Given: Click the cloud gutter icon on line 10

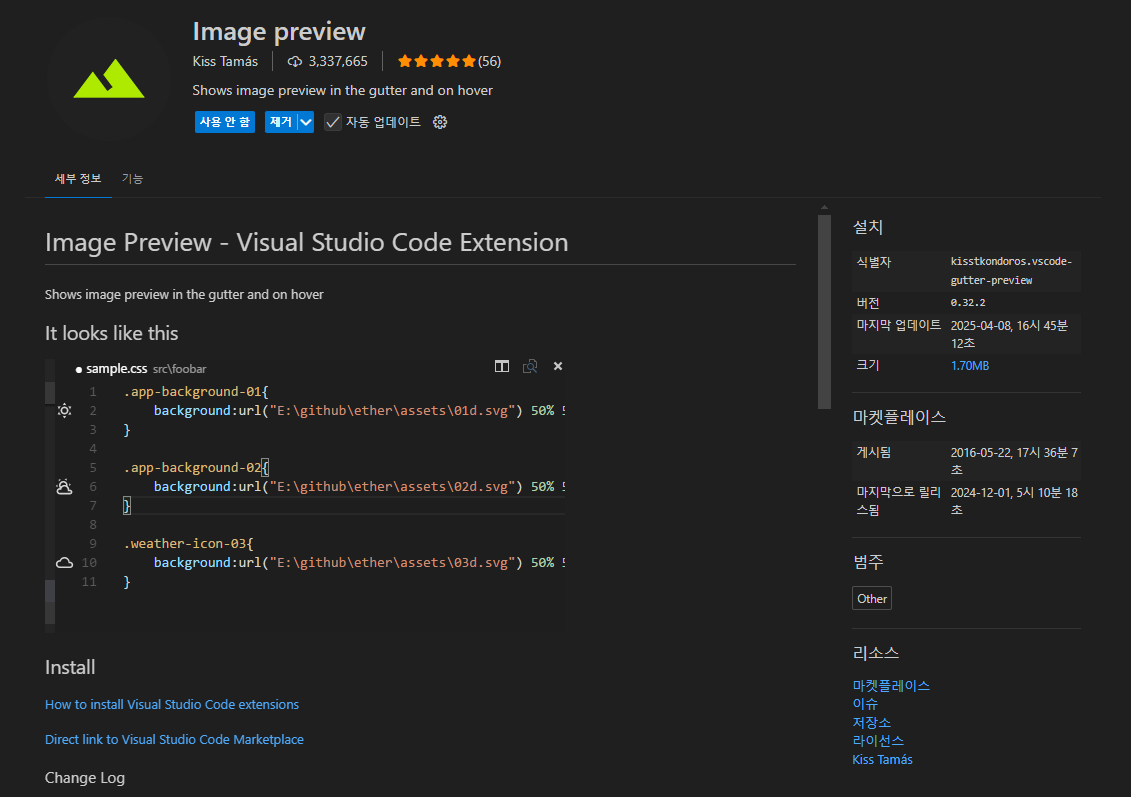Looking at the screenshot, I should click(x=64, y=563).
